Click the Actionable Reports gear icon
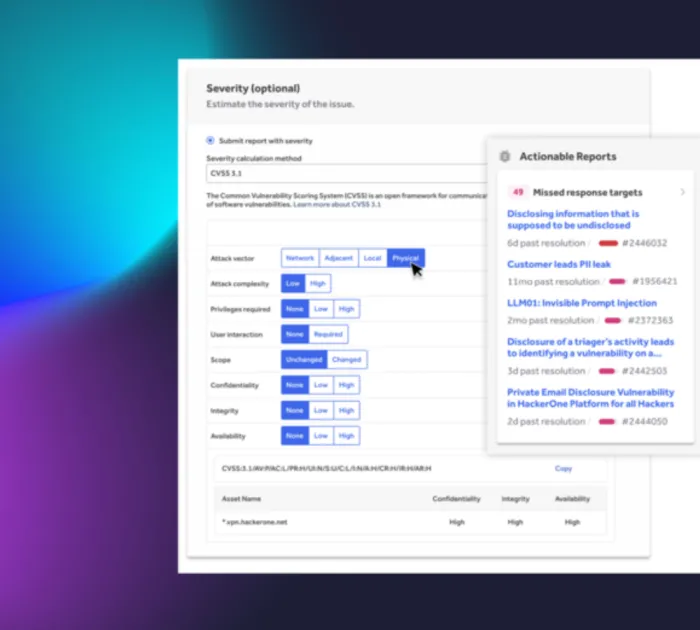 [505, 157]
